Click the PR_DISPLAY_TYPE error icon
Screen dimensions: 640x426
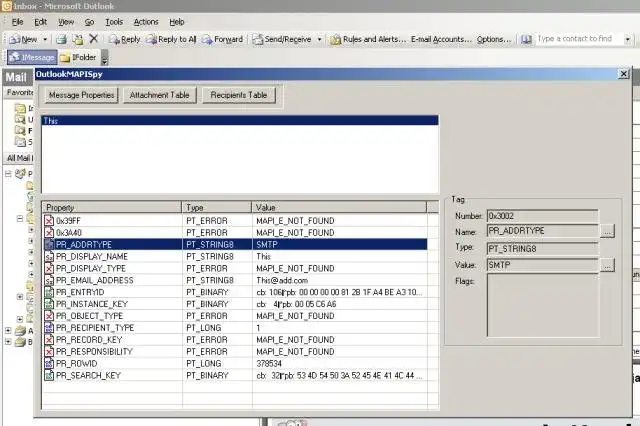pyautogui.click(x=49, y=268)
